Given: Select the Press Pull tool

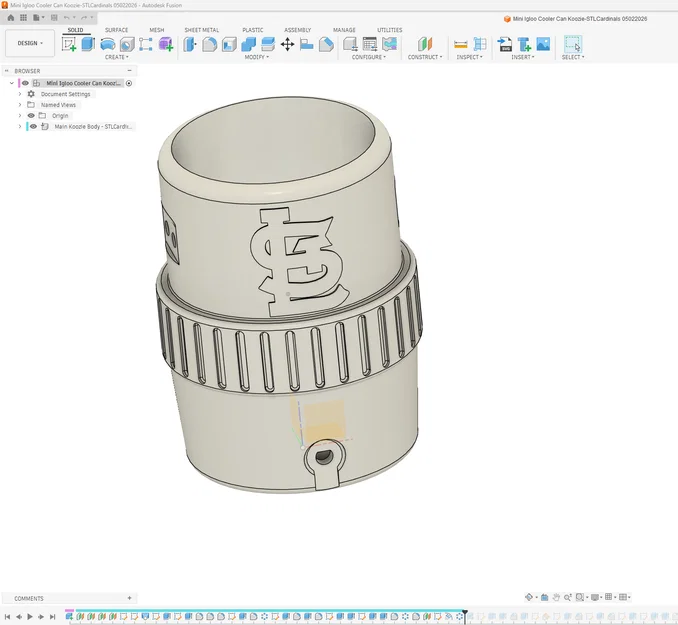Looking at the screenshot, I should [190, 44].
